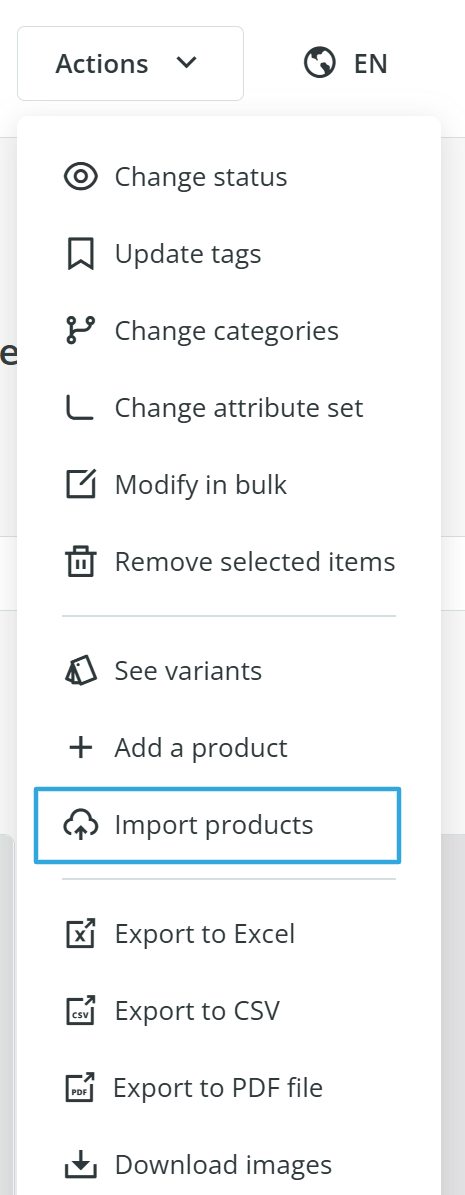This screenshot has width=465, height=1195.
Task: Click the download tray icon for images
Action: [80, 1165]
